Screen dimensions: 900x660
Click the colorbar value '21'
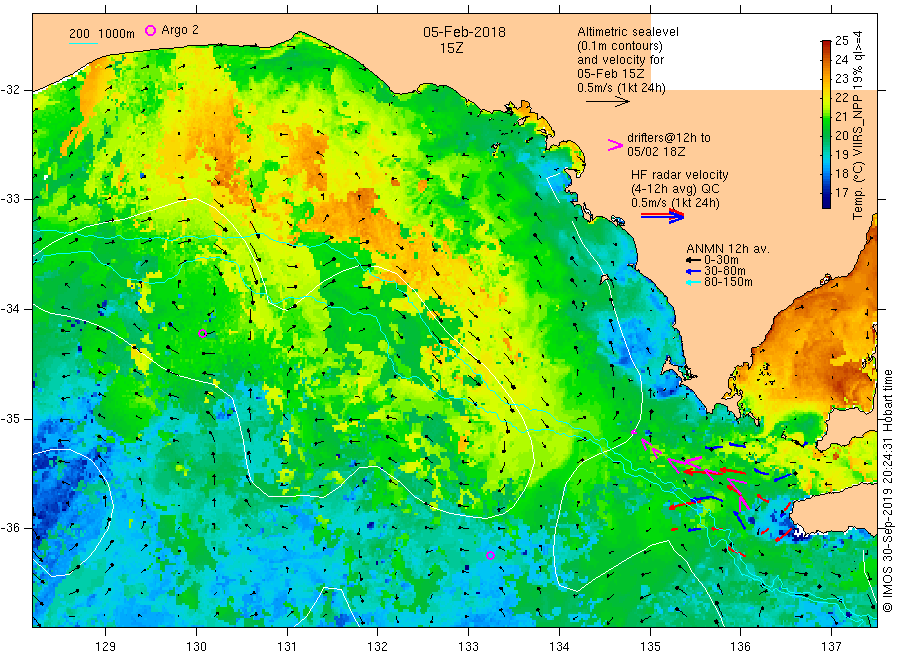[841, 117]
